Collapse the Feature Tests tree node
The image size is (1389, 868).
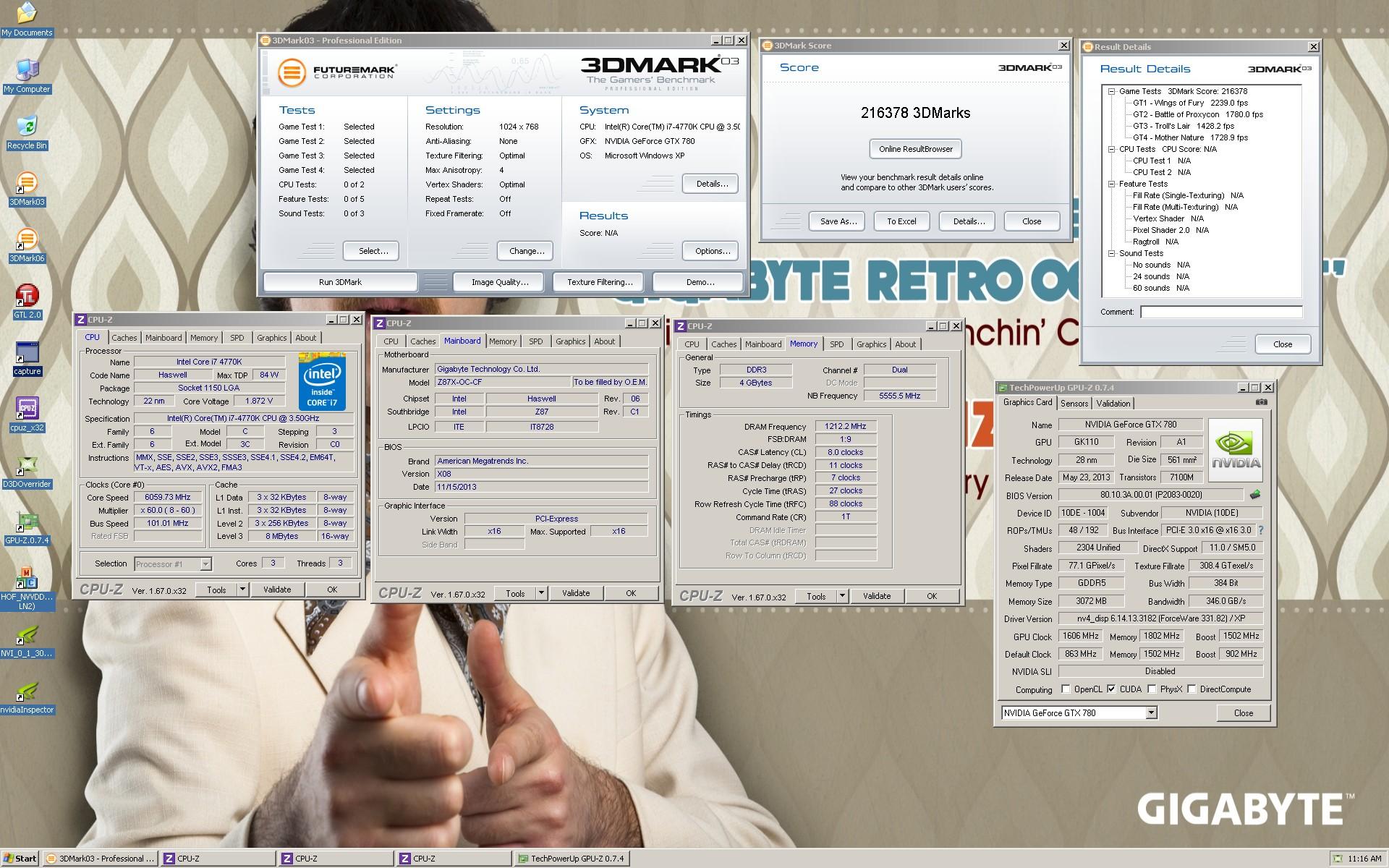1111,184
